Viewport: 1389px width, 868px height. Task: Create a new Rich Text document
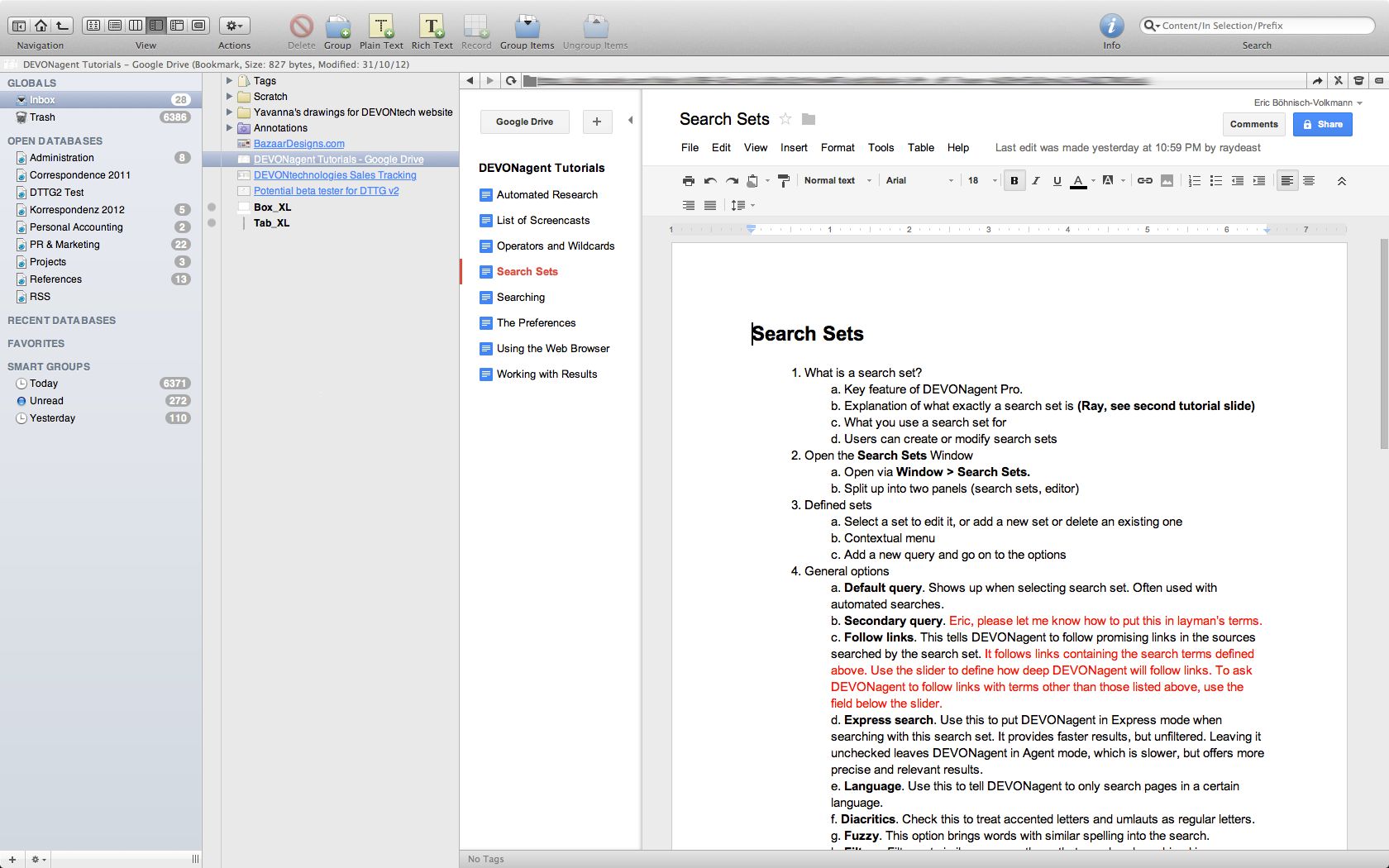432,26
